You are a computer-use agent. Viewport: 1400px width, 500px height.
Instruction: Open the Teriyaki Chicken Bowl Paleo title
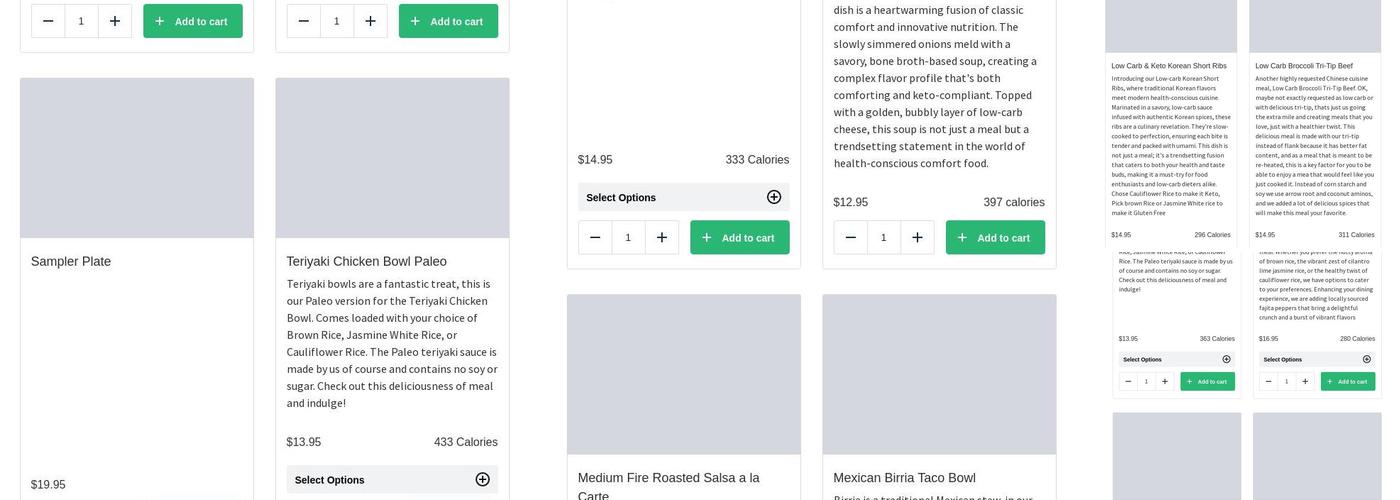pyautogui.click(x=366, y=262)
